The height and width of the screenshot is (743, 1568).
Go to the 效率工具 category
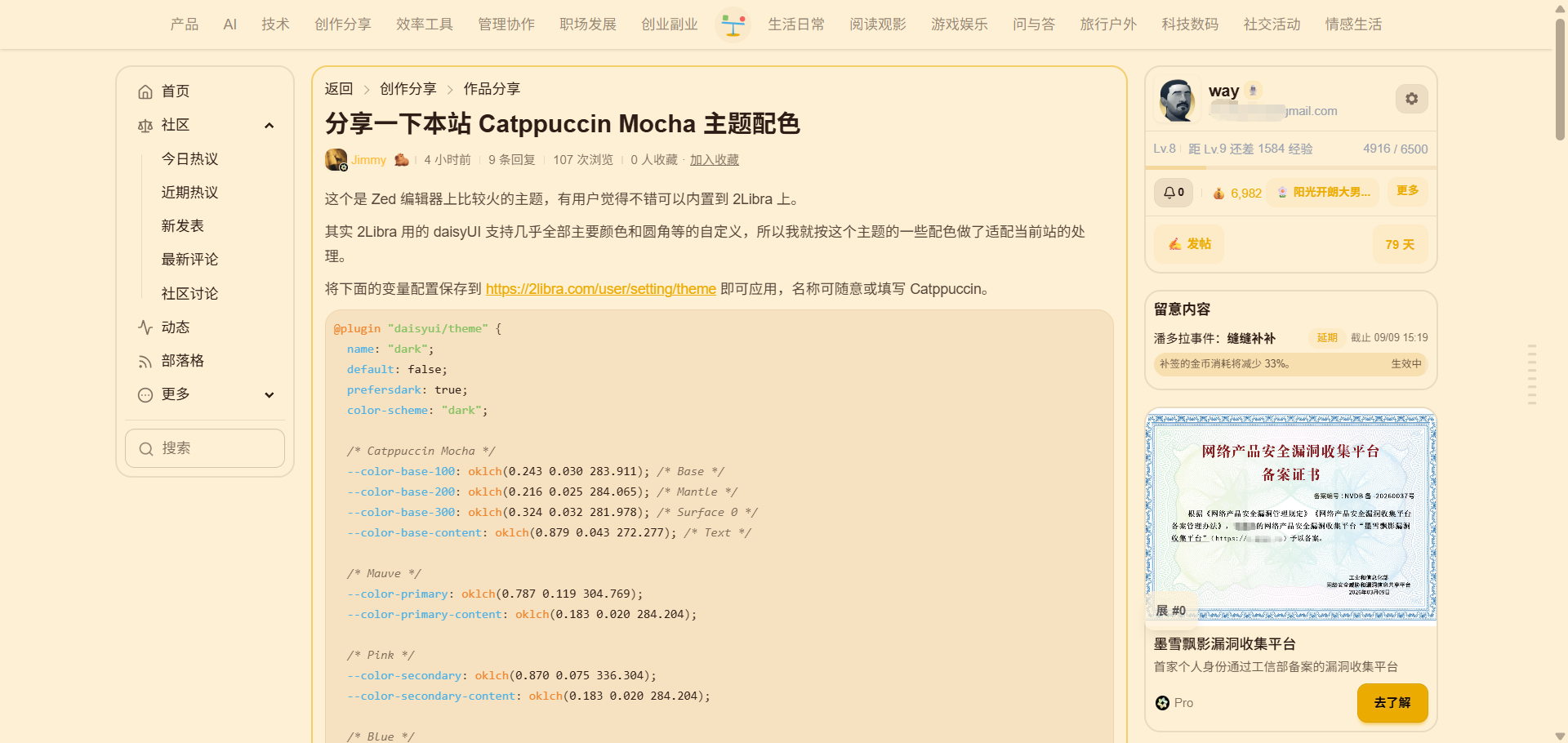425,24
